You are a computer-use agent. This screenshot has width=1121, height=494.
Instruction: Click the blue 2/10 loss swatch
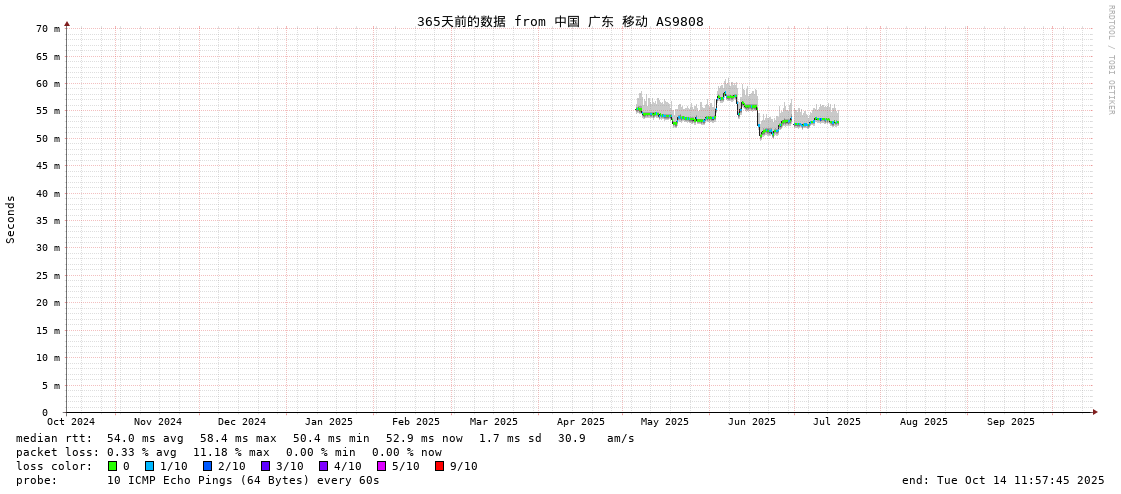pos(207,466)
